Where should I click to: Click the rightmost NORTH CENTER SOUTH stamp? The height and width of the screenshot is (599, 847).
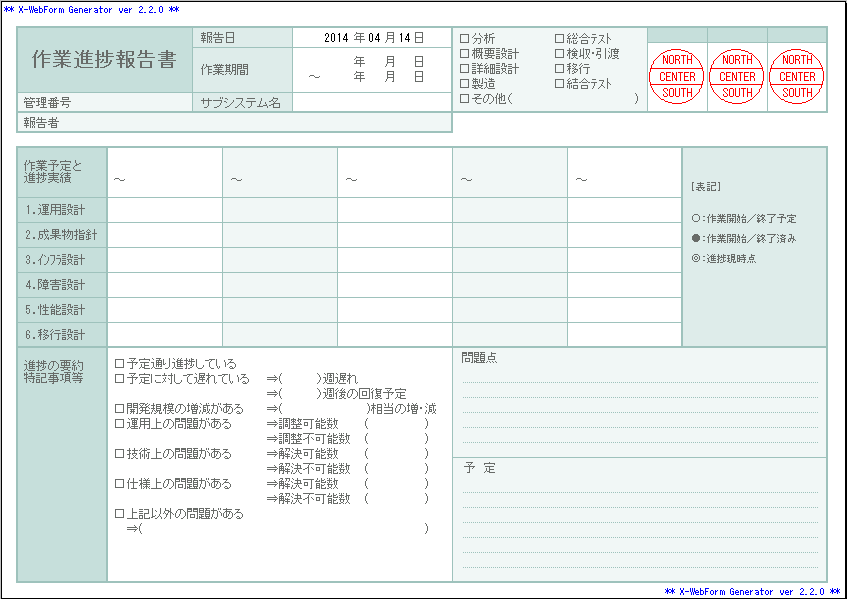(797, 77)
